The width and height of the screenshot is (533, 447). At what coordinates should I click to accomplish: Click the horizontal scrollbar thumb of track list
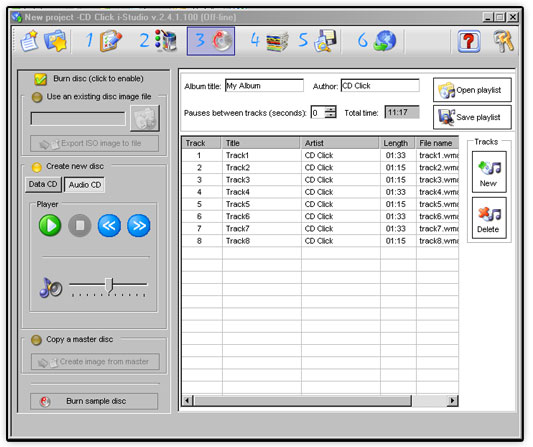coord(303,401)
